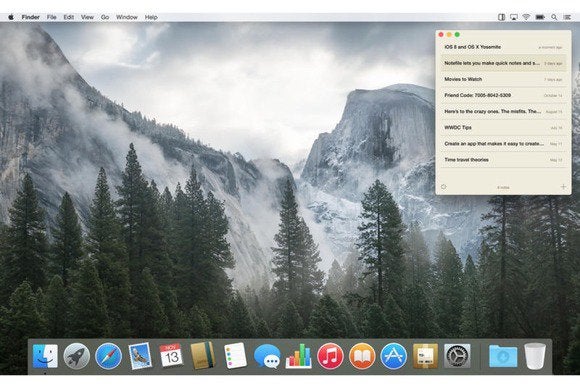The height and width of the screenshot is (388, 580).
Task: Open the Window menu
Action: click(127, 17)
